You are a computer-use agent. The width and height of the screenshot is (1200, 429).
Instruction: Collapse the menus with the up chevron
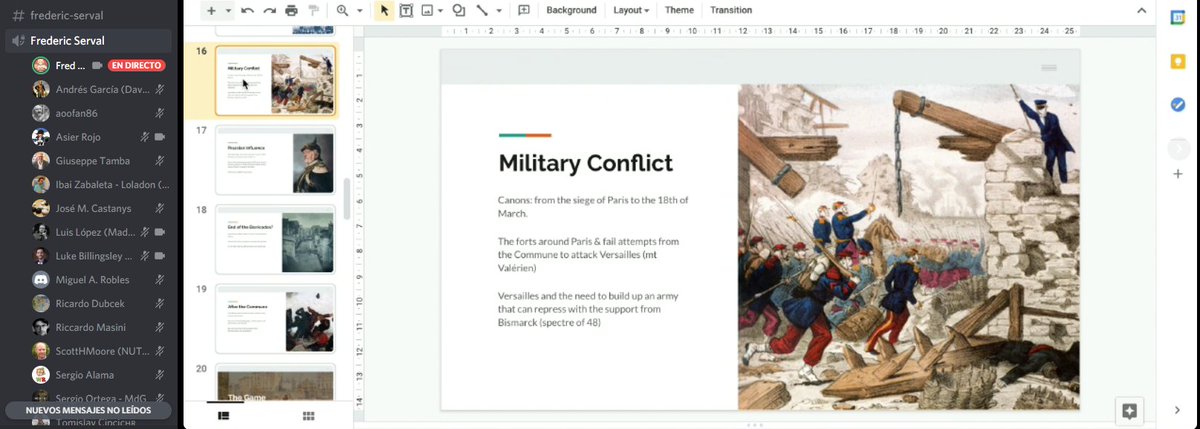pyautogui.click(x=1142, y=10)
